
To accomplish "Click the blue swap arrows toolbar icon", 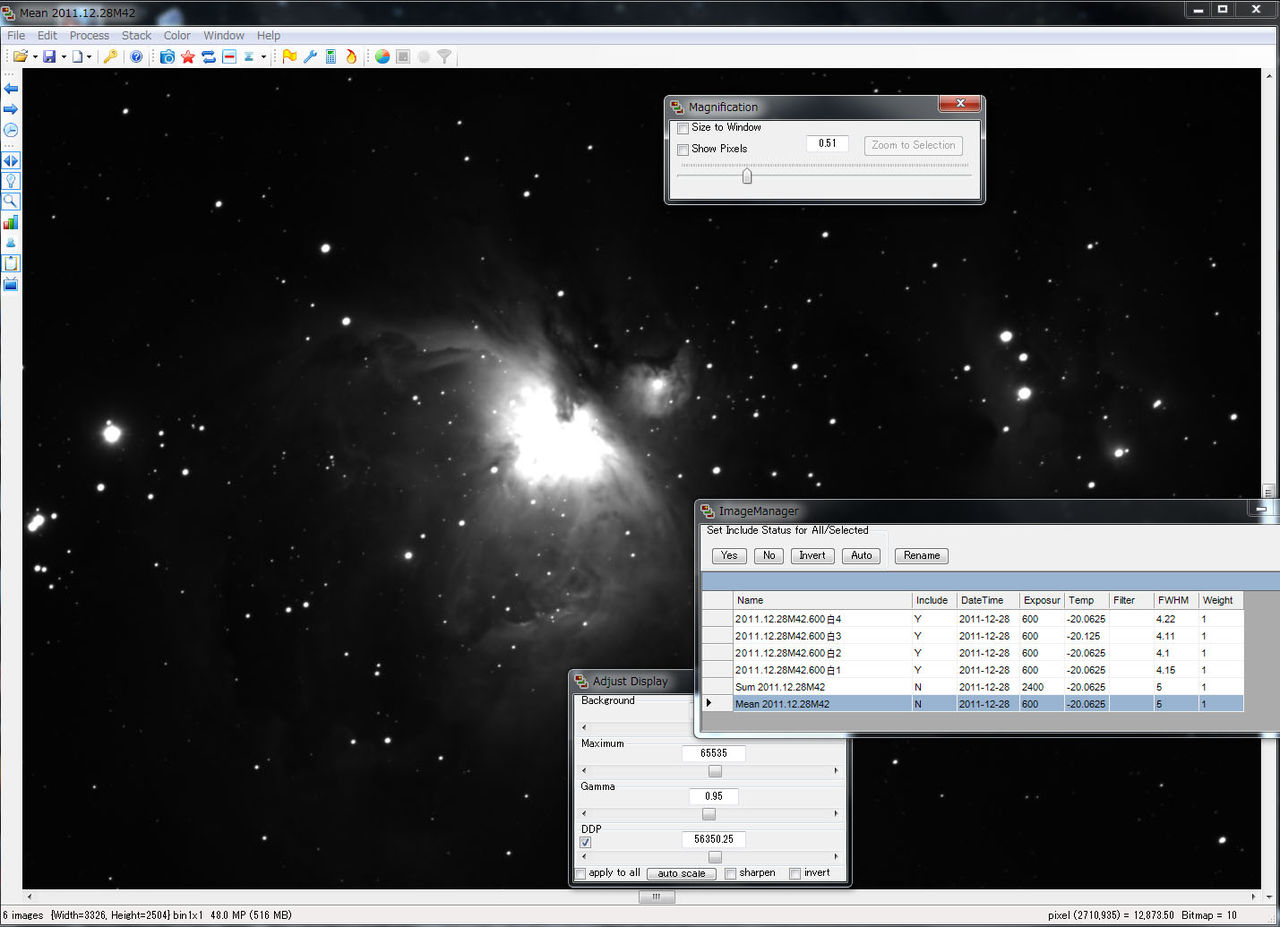I will point(209,57).
